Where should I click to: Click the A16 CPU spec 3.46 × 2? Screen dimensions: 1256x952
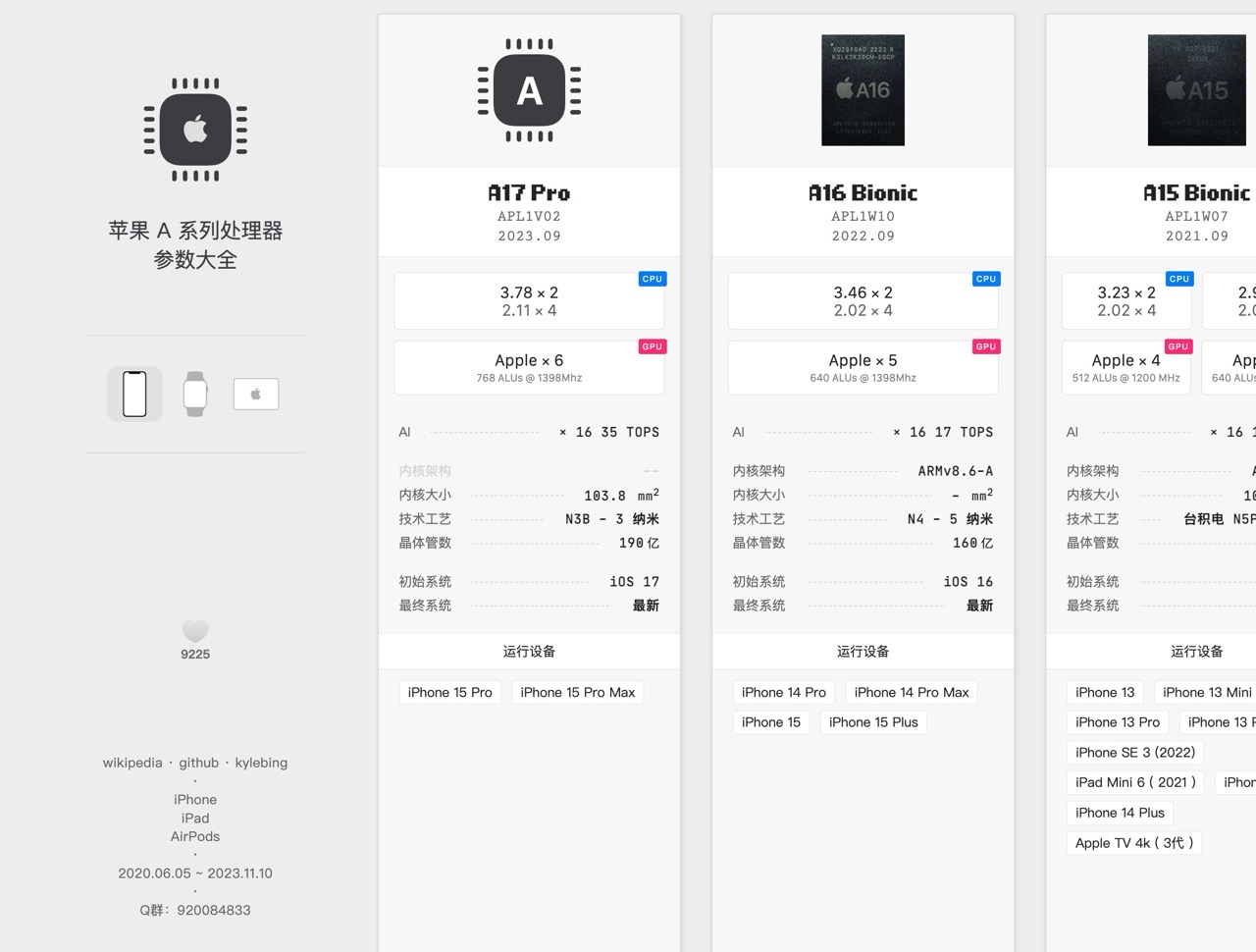click(x=863, y=292)
